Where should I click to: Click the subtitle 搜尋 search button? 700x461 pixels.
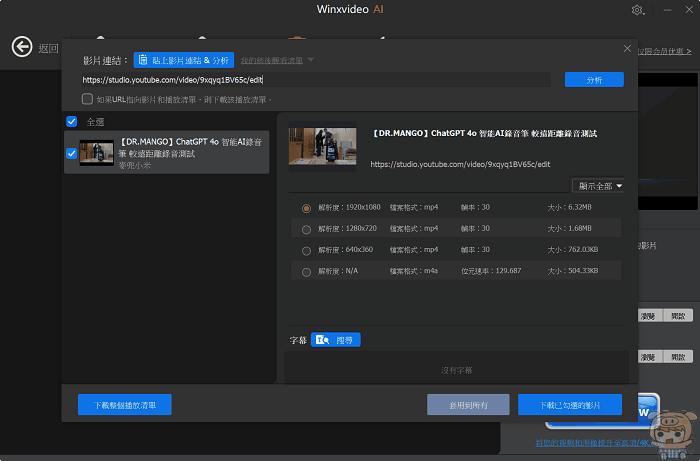(336, 340)
